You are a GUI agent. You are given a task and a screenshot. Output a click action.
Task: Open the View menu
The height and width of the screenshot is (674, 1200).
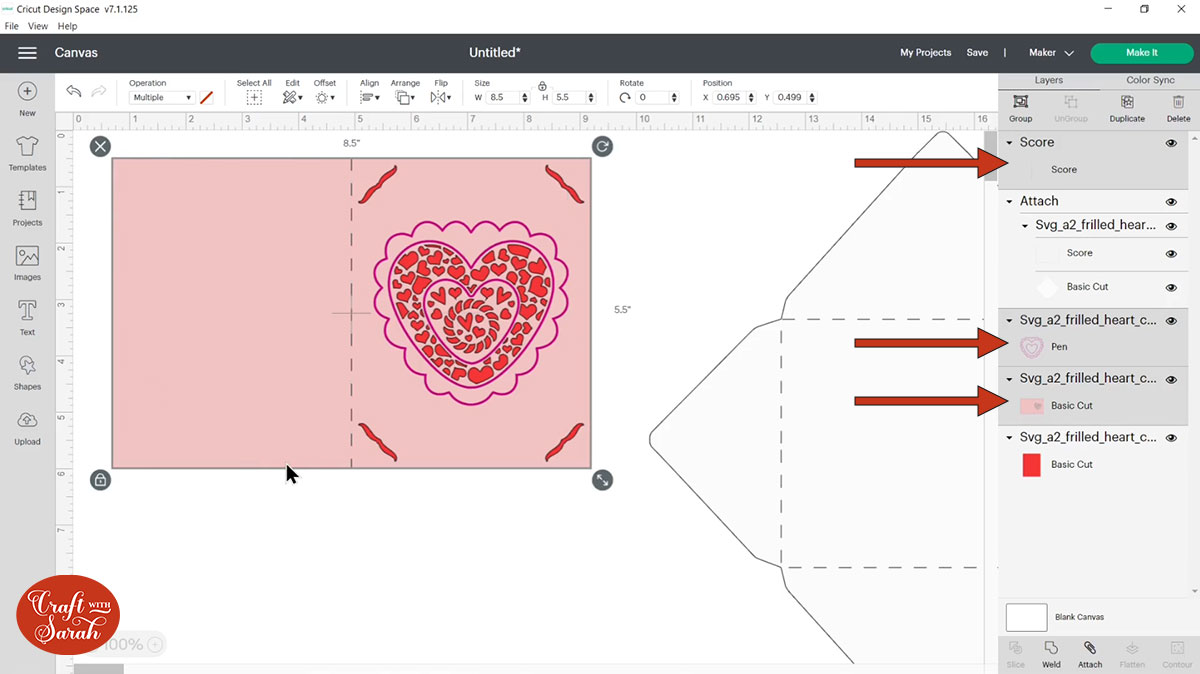38,26
